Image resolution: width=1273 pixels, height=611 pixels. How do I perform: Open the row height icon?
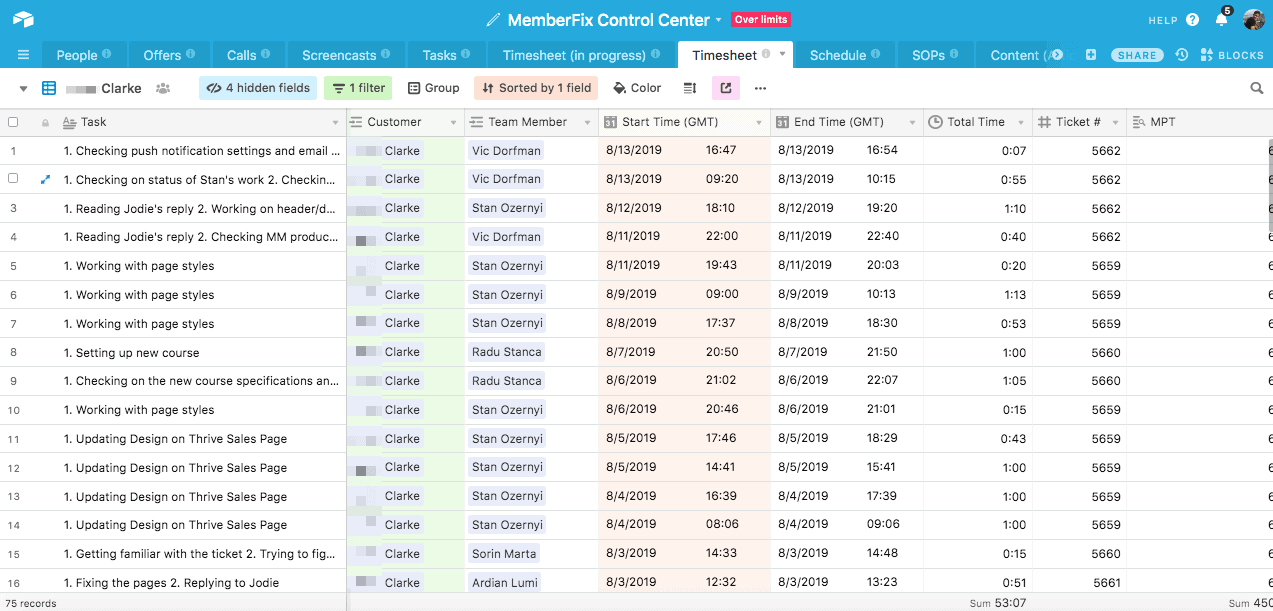[x=689, y=88]
